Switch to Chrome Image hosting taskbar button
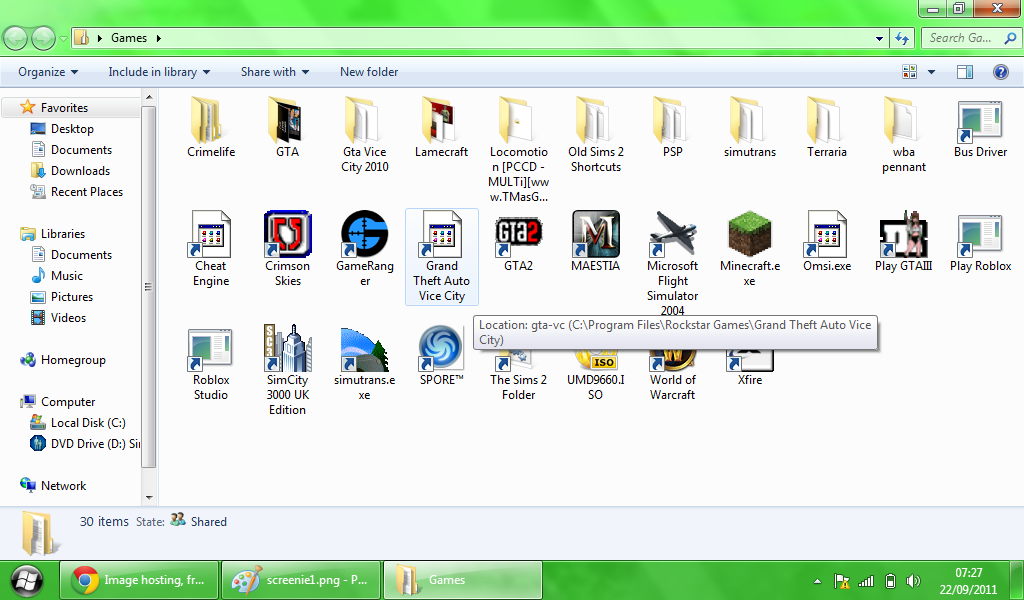 pos(137,580)
